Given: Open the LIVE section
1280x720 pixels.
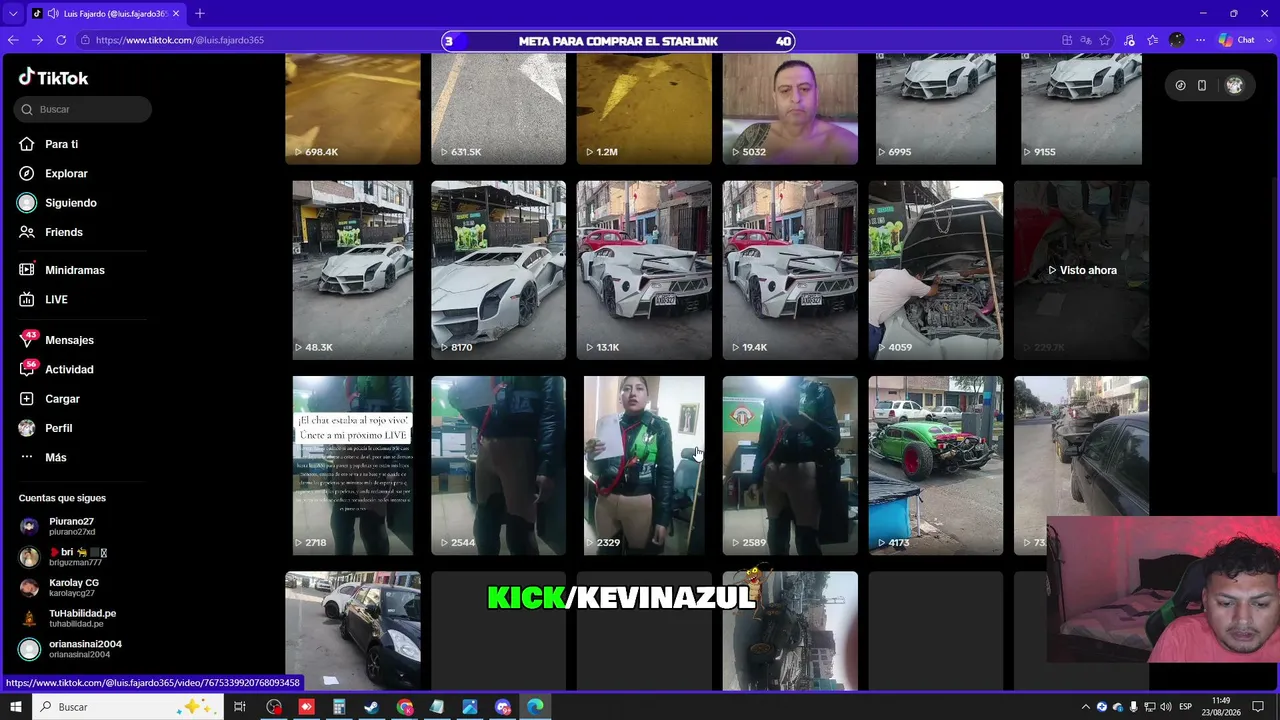Looking at the screenshot, I should pos(43,299).
